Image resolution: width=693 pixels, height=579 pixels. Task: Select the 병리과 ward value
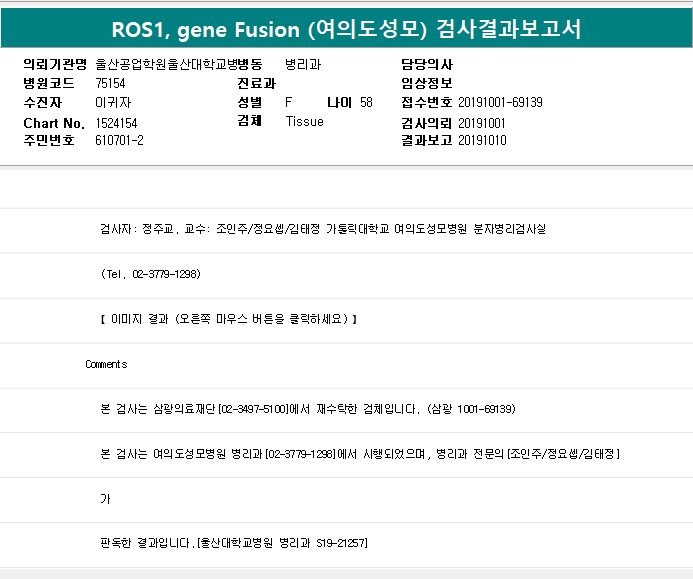pos(303,64)
